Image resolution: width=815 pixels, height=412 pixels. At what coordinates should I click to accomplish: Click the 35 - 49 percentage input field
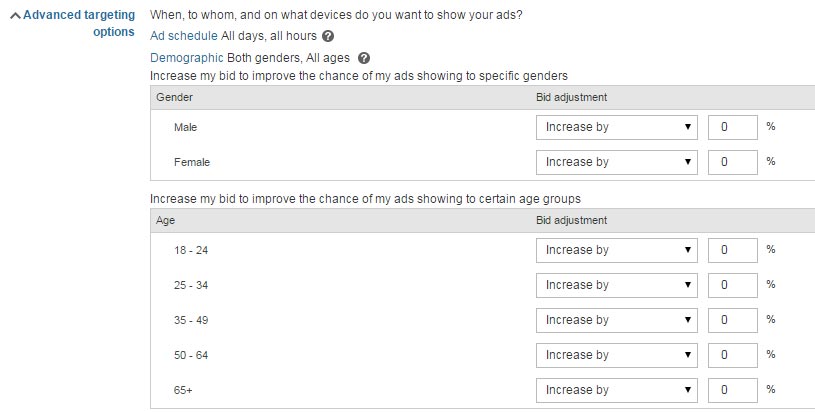732,320
